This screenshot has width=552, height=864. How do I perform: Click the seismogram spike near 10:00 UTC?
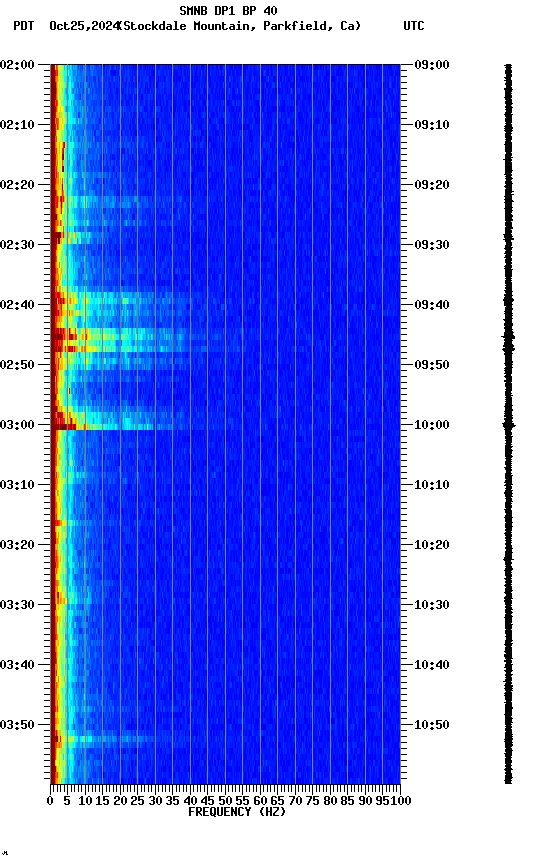pyautogui.click(x=508, y=425)
